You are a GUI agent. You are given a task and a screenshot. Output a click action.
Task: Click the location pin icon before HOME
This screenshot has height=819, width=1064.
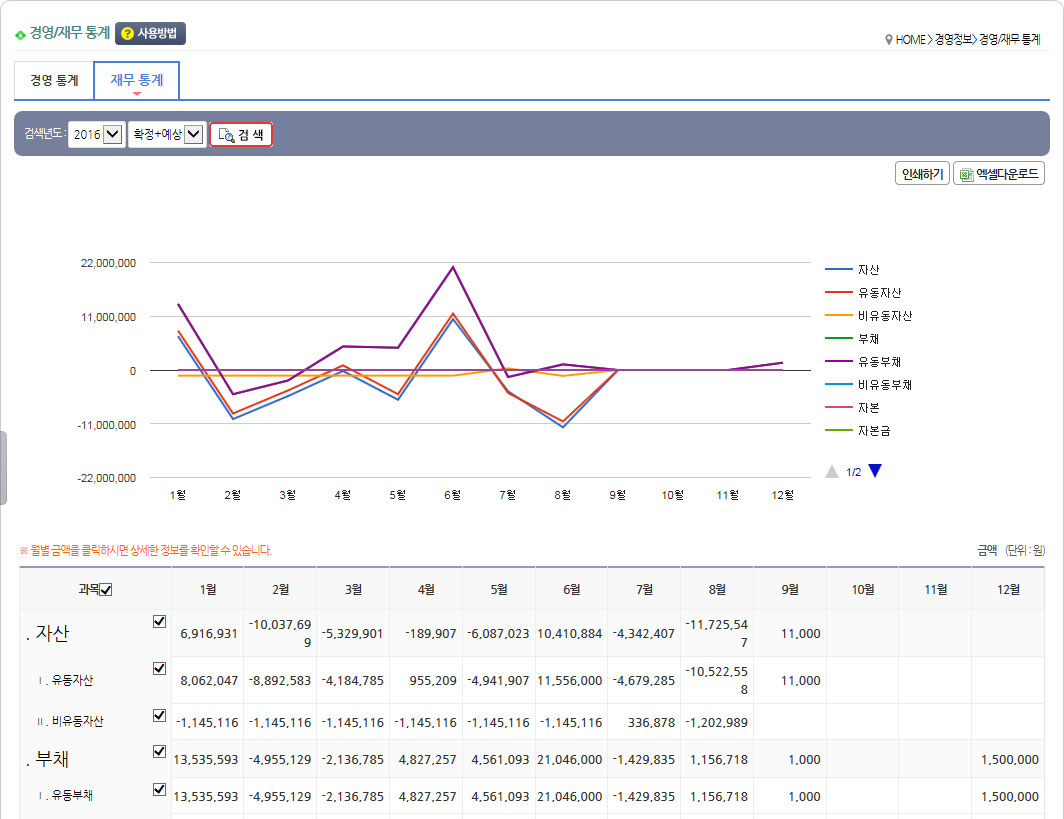pyautogui.click(x=889, y=40)
